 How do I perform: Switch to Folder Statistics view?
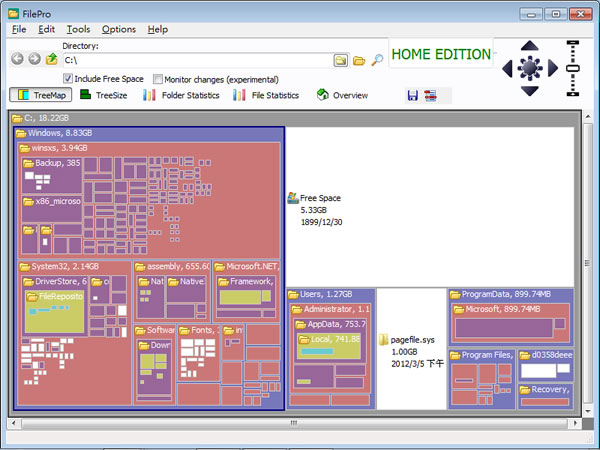click(x=180, y=95)
